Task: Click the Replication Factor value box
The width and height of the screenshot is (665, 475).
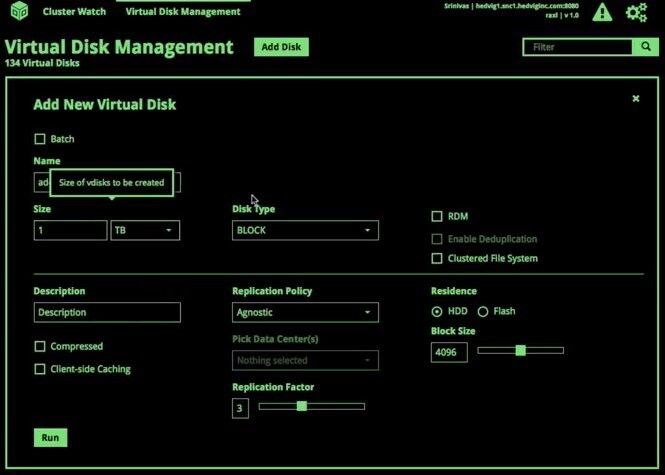Action: [x=240, y=408]
